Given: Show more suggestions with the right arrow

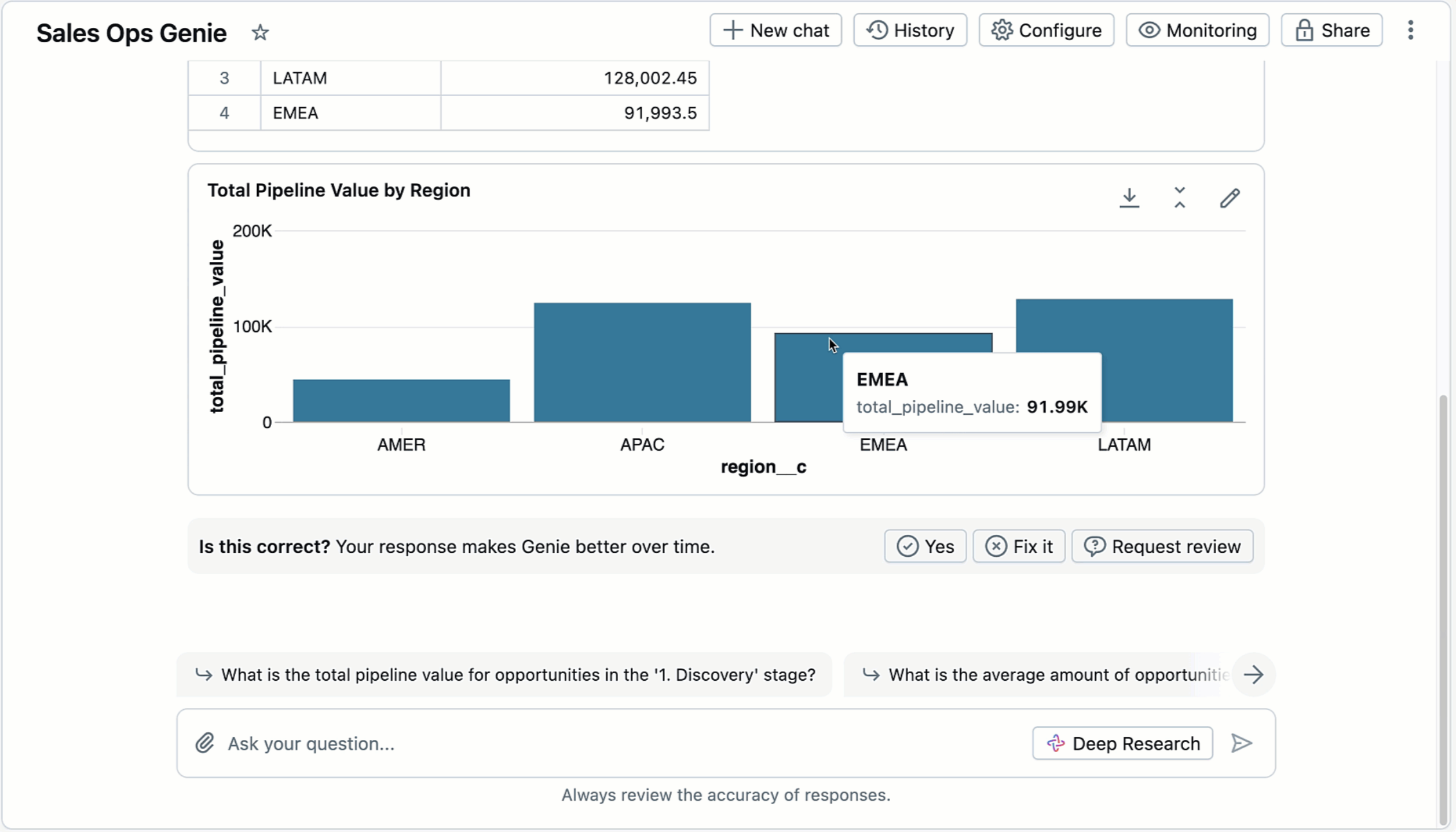Looking at the screenshot, I should [1253, 674].
